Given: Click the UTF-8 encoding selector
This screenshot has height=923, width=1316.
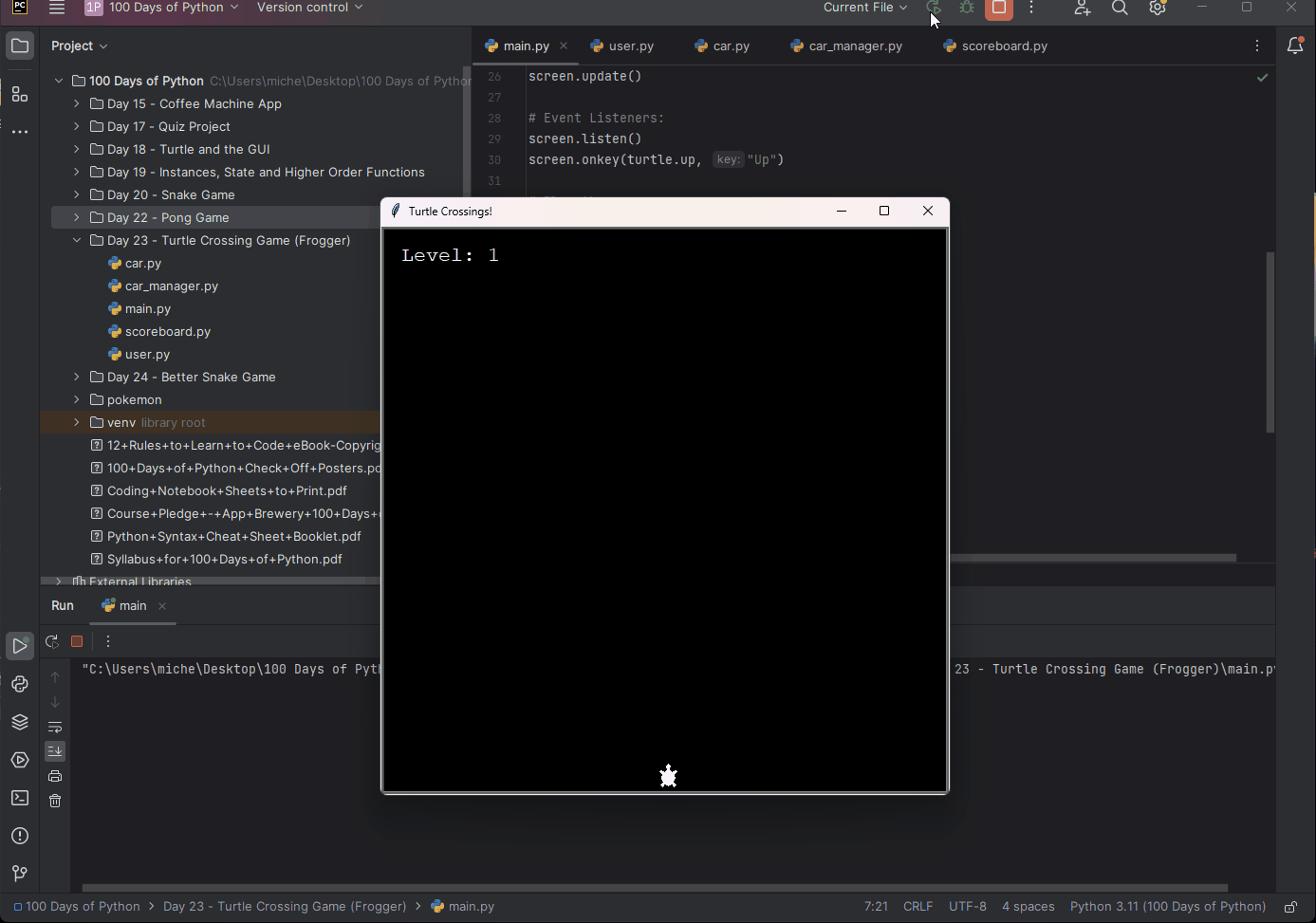Looking at the screenshot, I should (967, 907).
